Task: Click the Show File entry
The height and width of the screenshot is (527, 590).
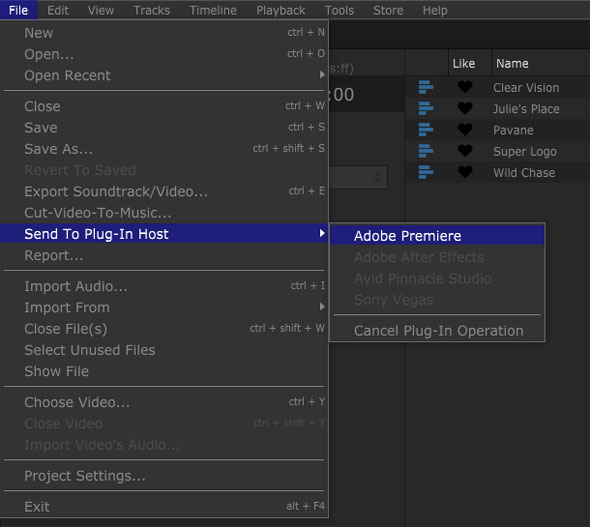Action: (164, 371)
